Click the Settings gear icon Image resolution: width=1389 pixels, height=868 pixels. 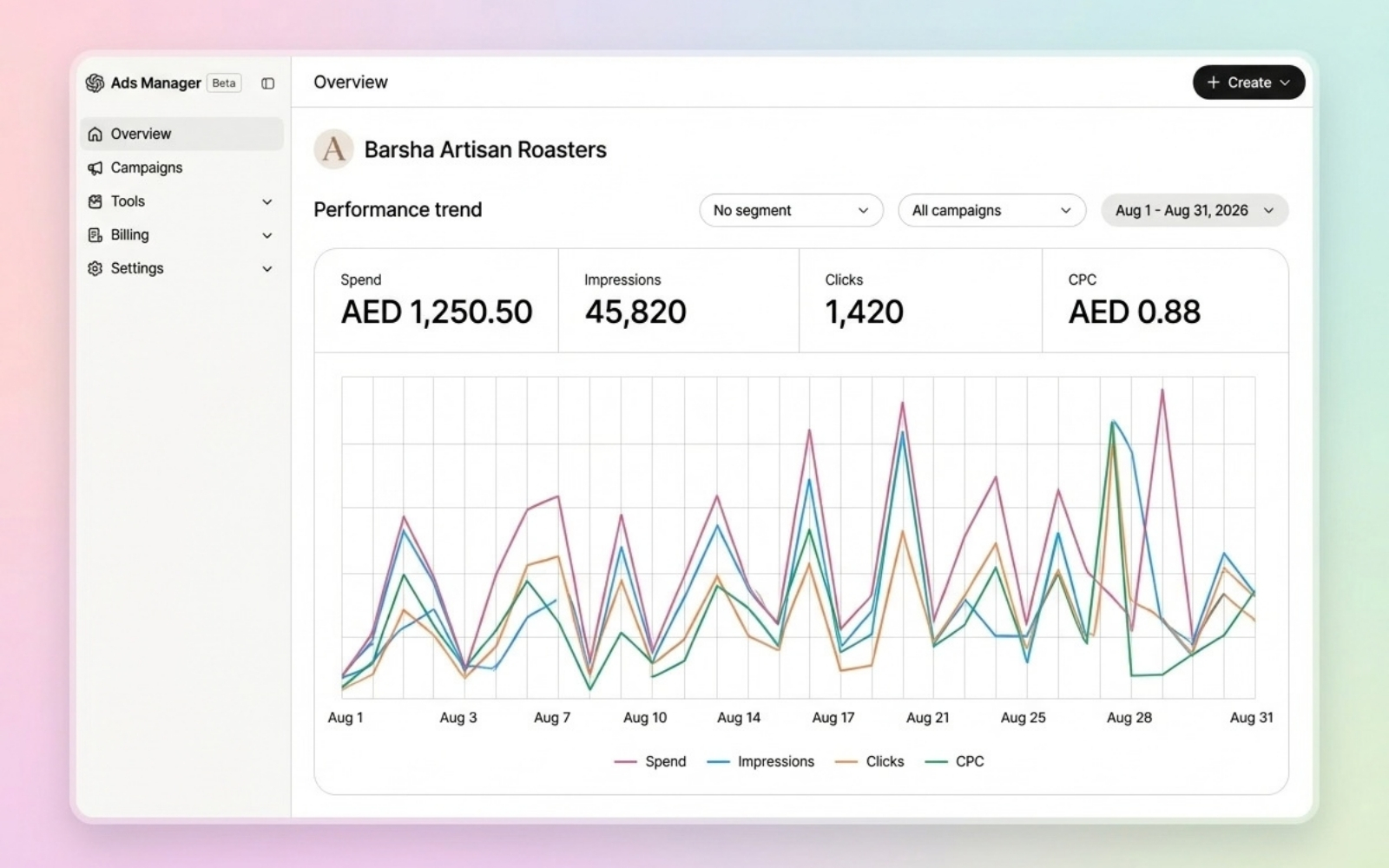[x=95, y=268]
